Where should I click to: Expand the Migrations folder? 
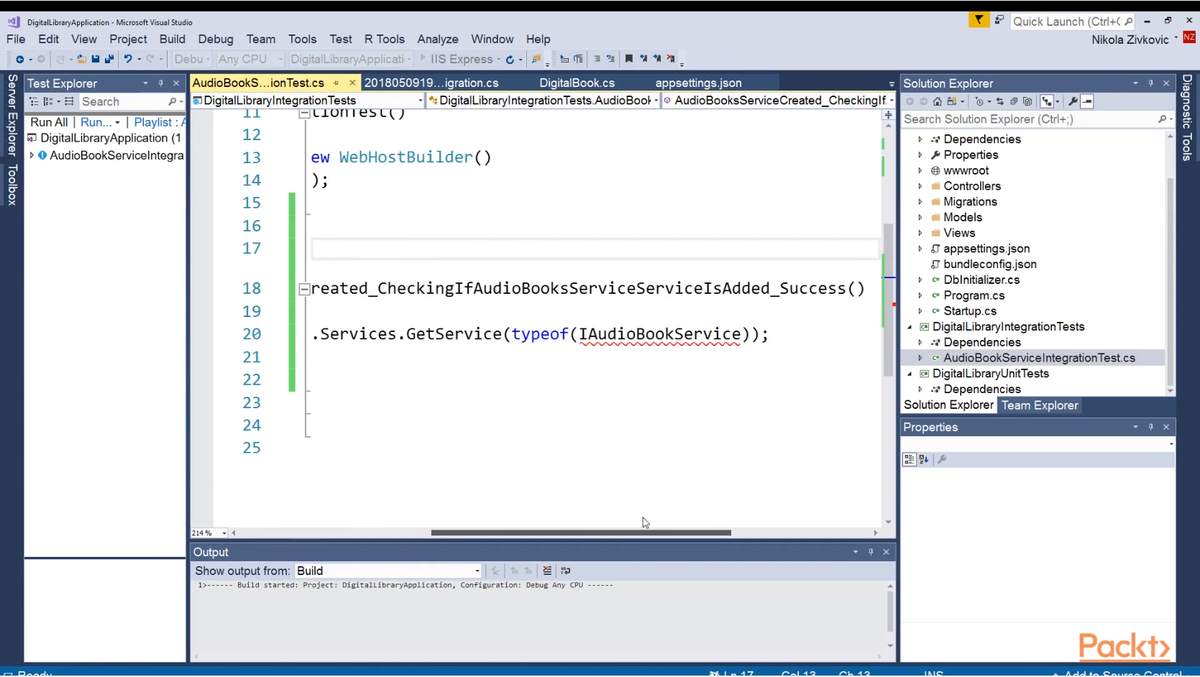coord(920,201)
